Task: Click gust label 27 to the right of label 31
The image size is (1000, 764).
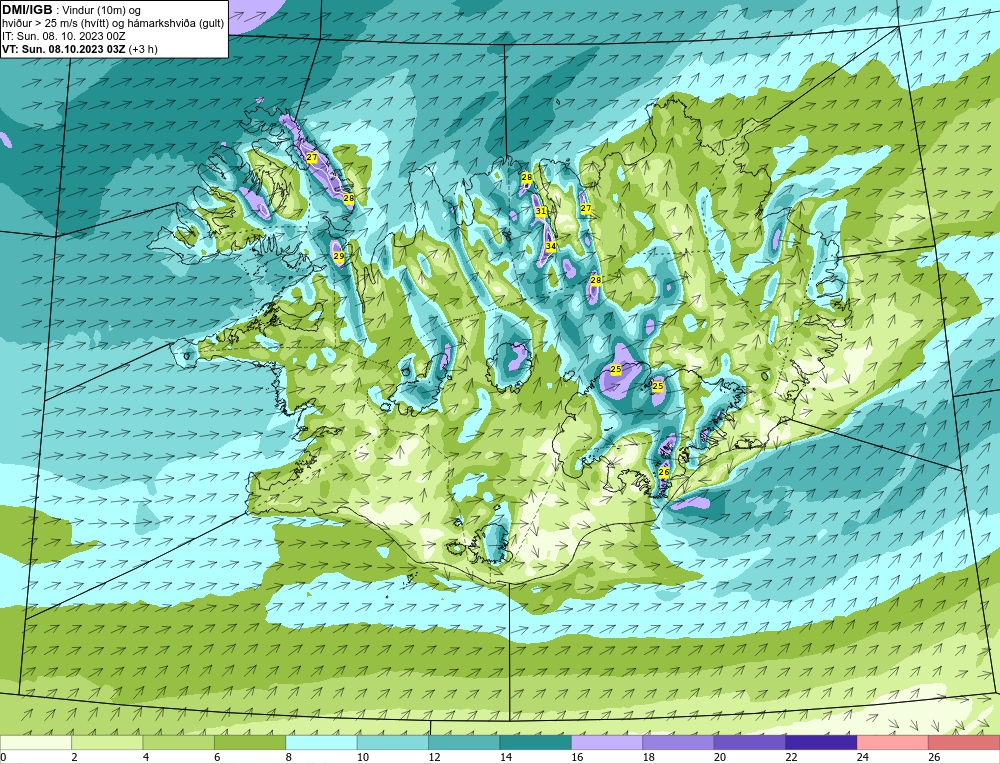Action: coord(585,209)
